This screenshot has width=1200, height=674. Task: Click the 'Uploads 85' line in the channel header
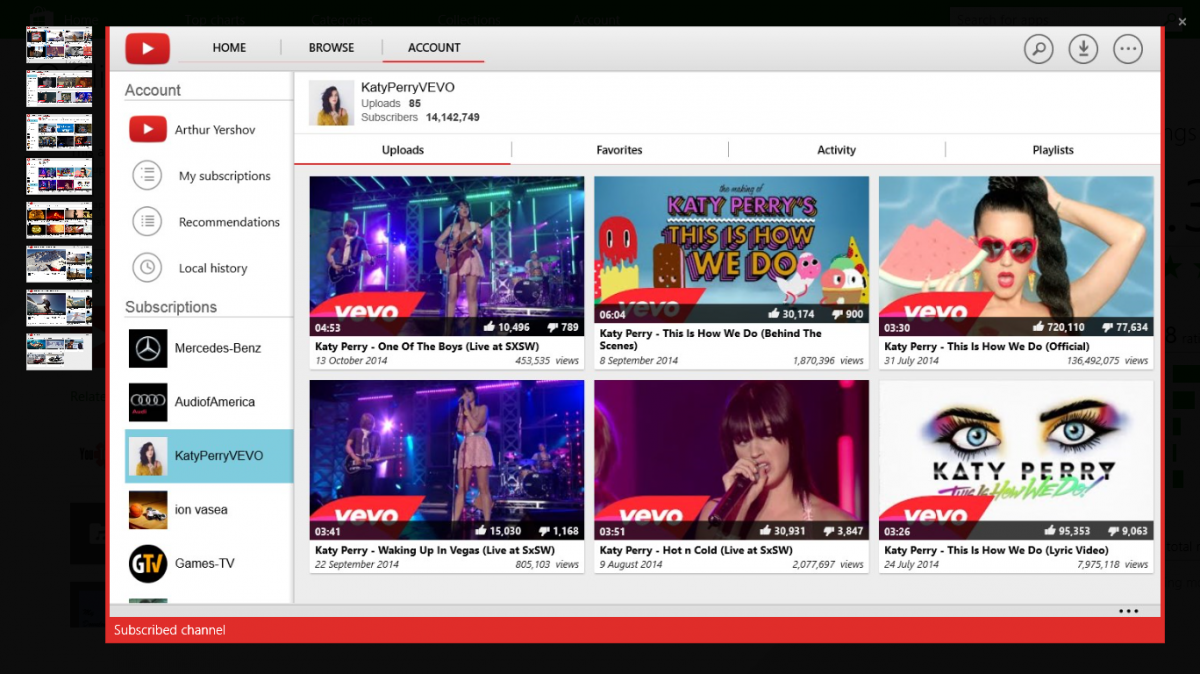point(391,104)
